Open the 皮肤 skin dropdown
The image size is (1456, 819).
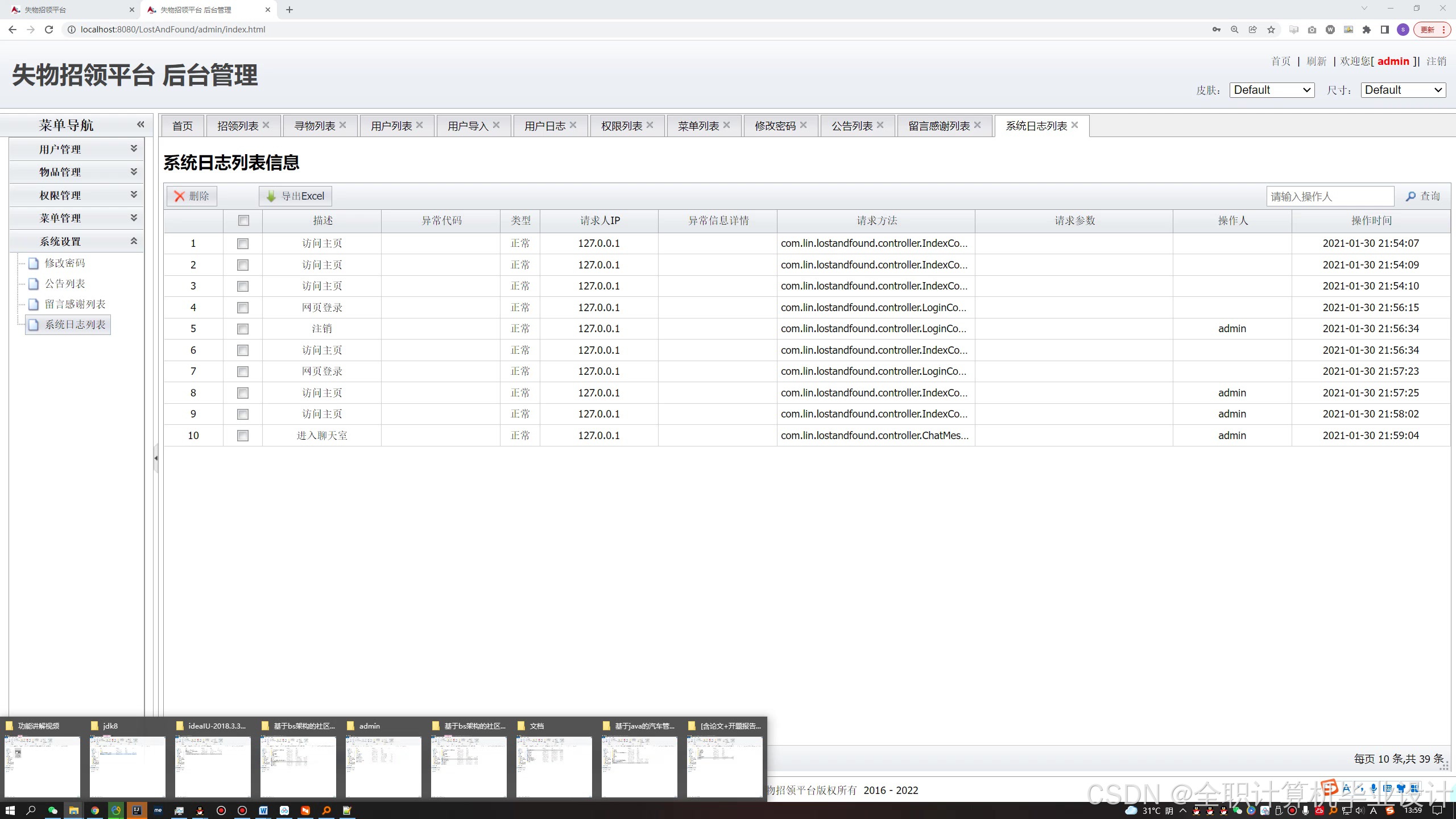point(1272,90)
